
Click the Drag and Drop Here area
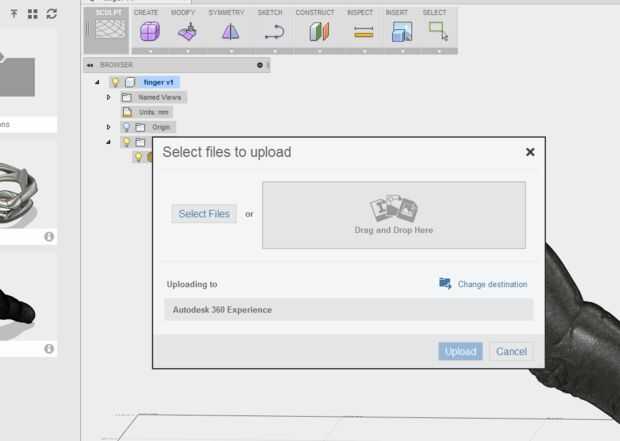(x=394, y=215)
